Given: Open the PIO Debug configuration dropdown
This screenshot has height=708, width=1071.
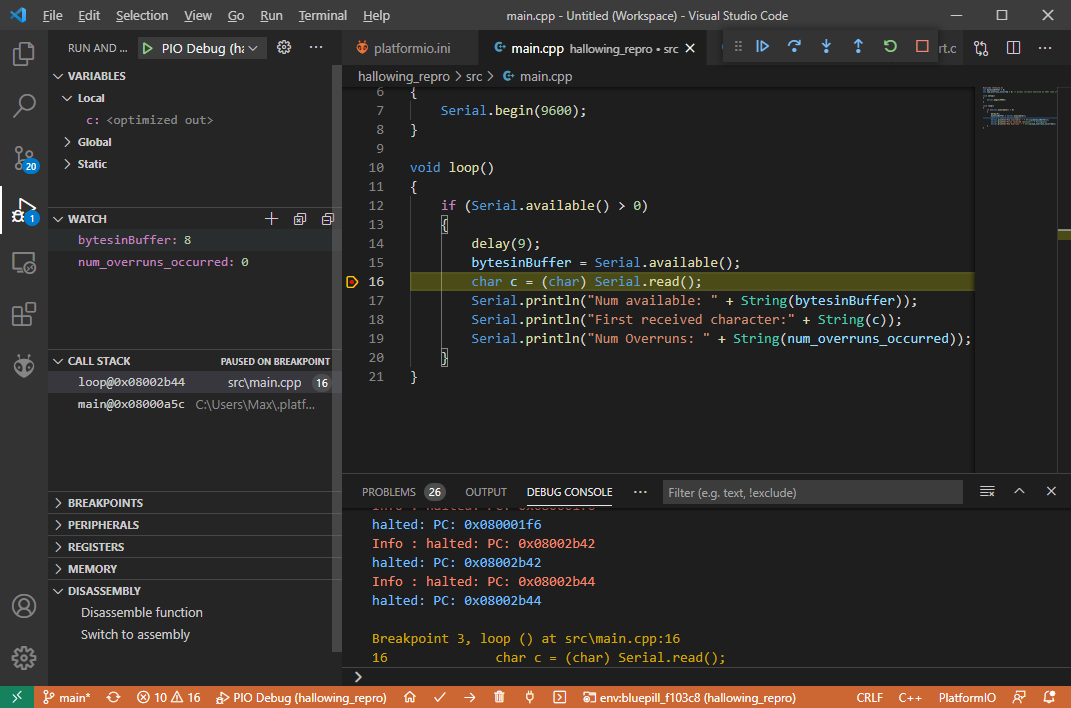Looking at the screenshot, I should pyautogui.click(x=209, y=48).
